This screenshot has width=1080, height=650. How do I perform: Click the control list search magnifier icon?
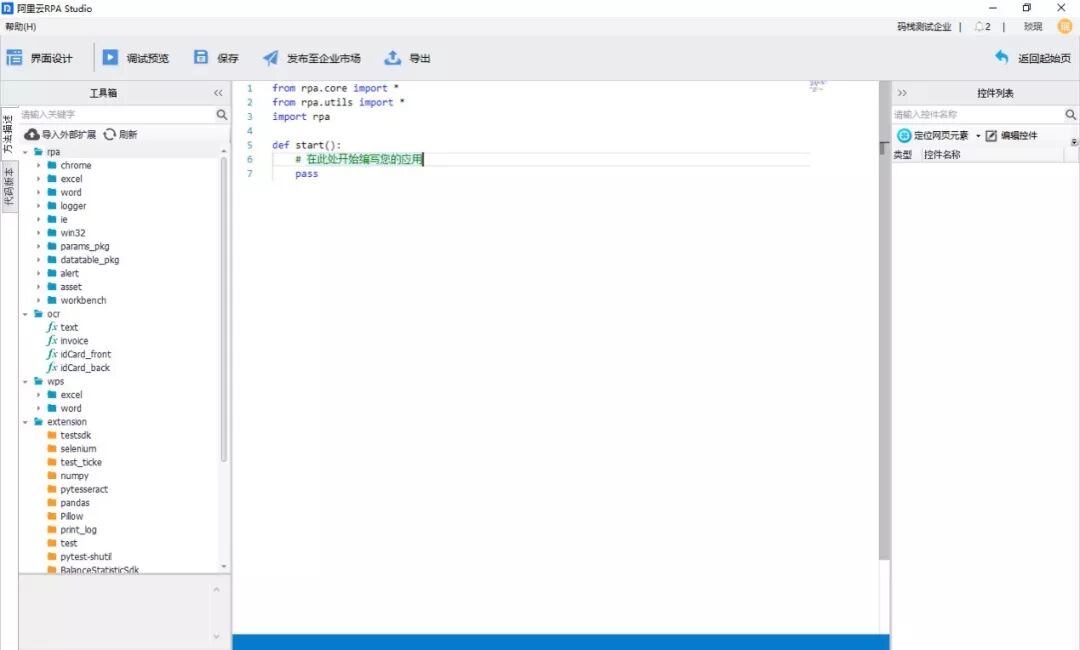[x=1070, y=114]
